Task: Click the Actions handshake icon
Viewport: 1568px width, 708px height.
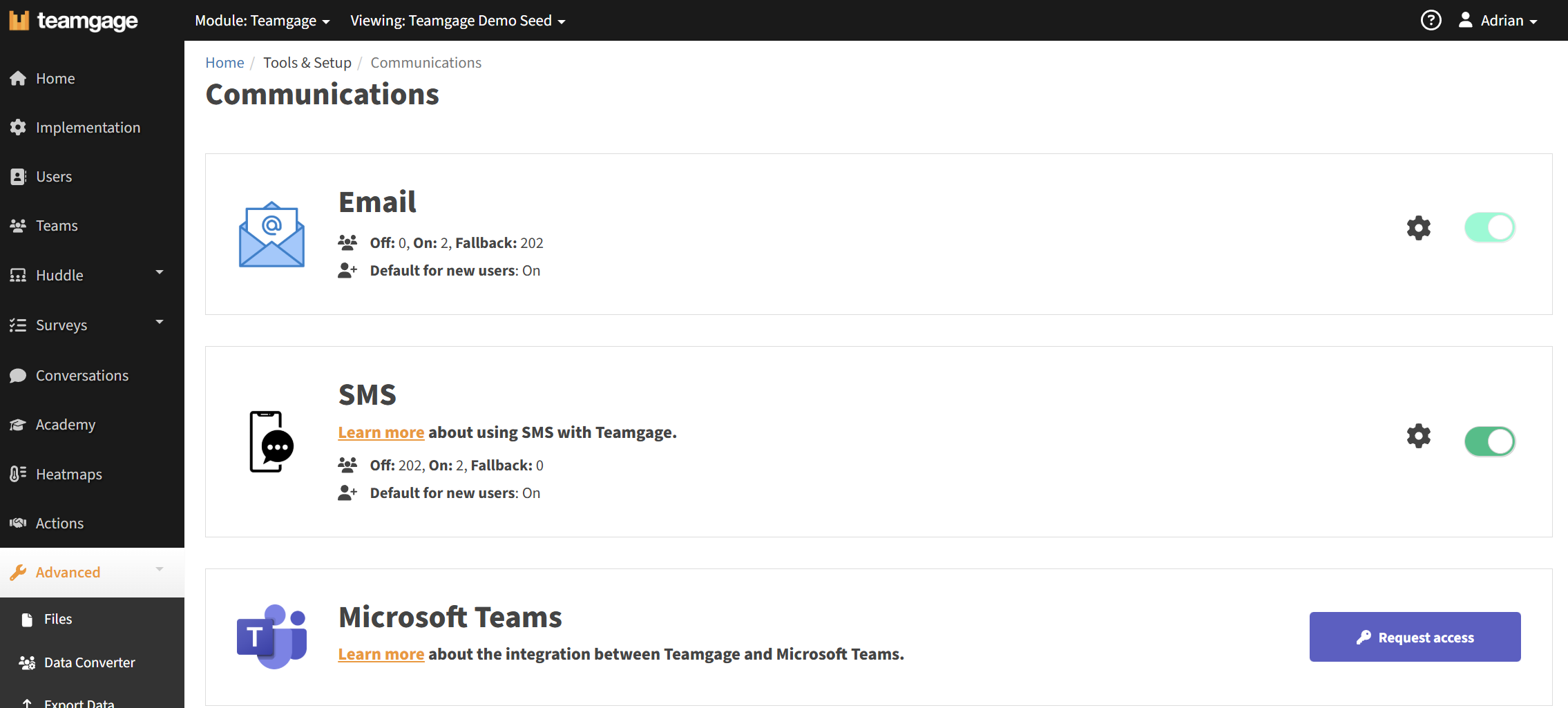Action: point(18,523)
